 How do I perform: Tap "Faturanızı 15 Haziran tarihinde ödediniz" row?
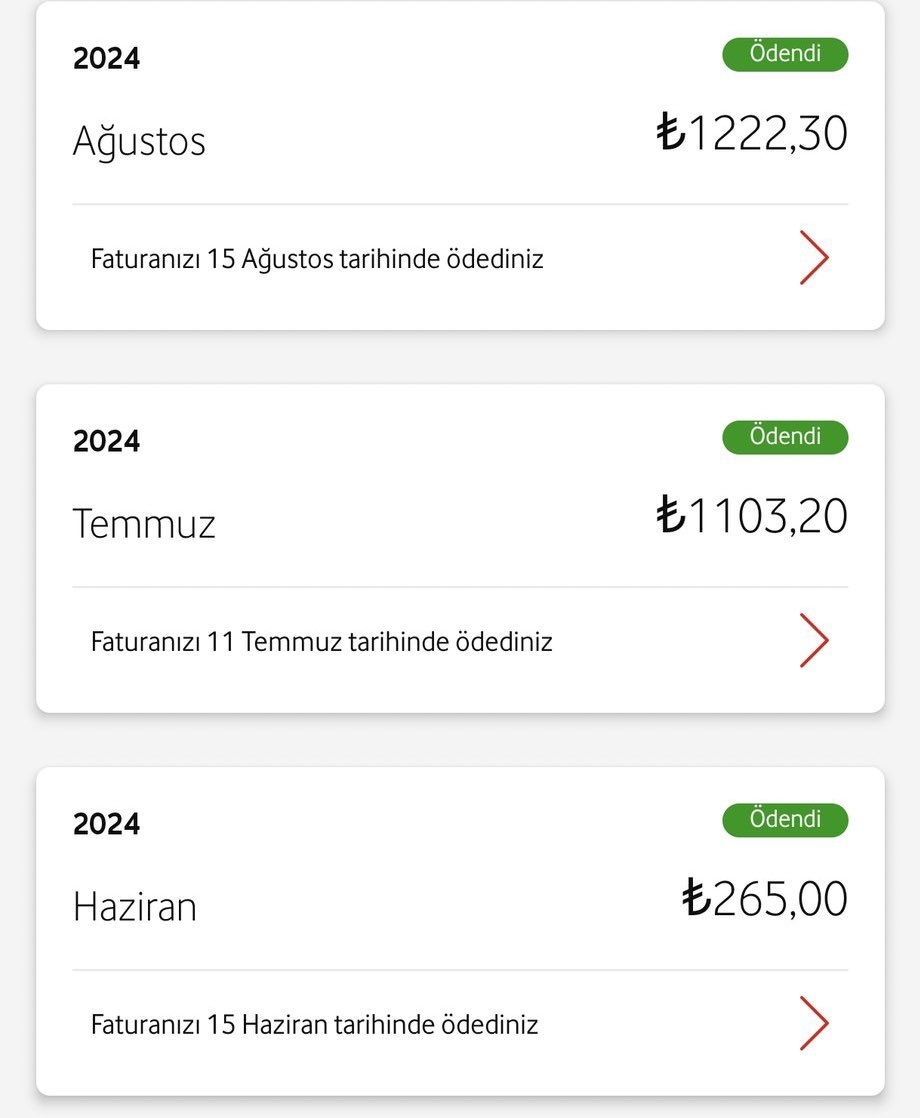tap(314, 1024)
